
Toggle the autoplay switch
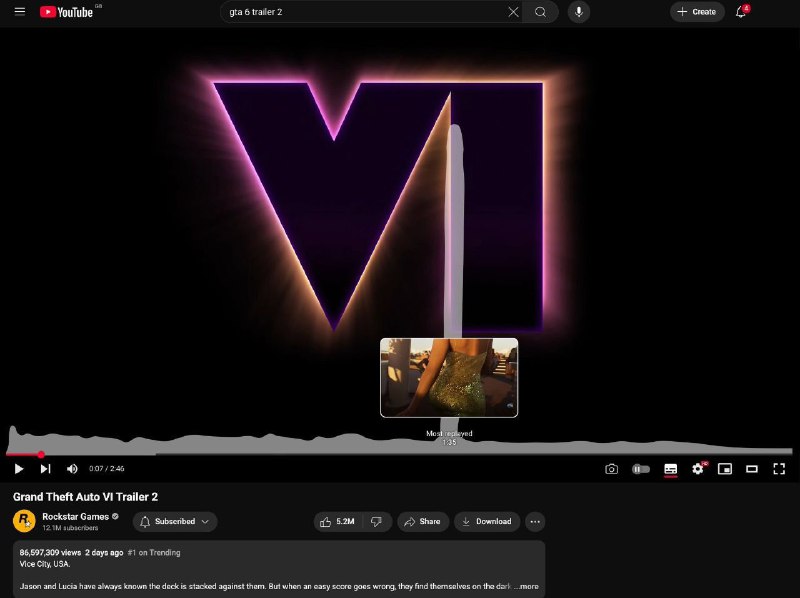(x=641, y=469)
